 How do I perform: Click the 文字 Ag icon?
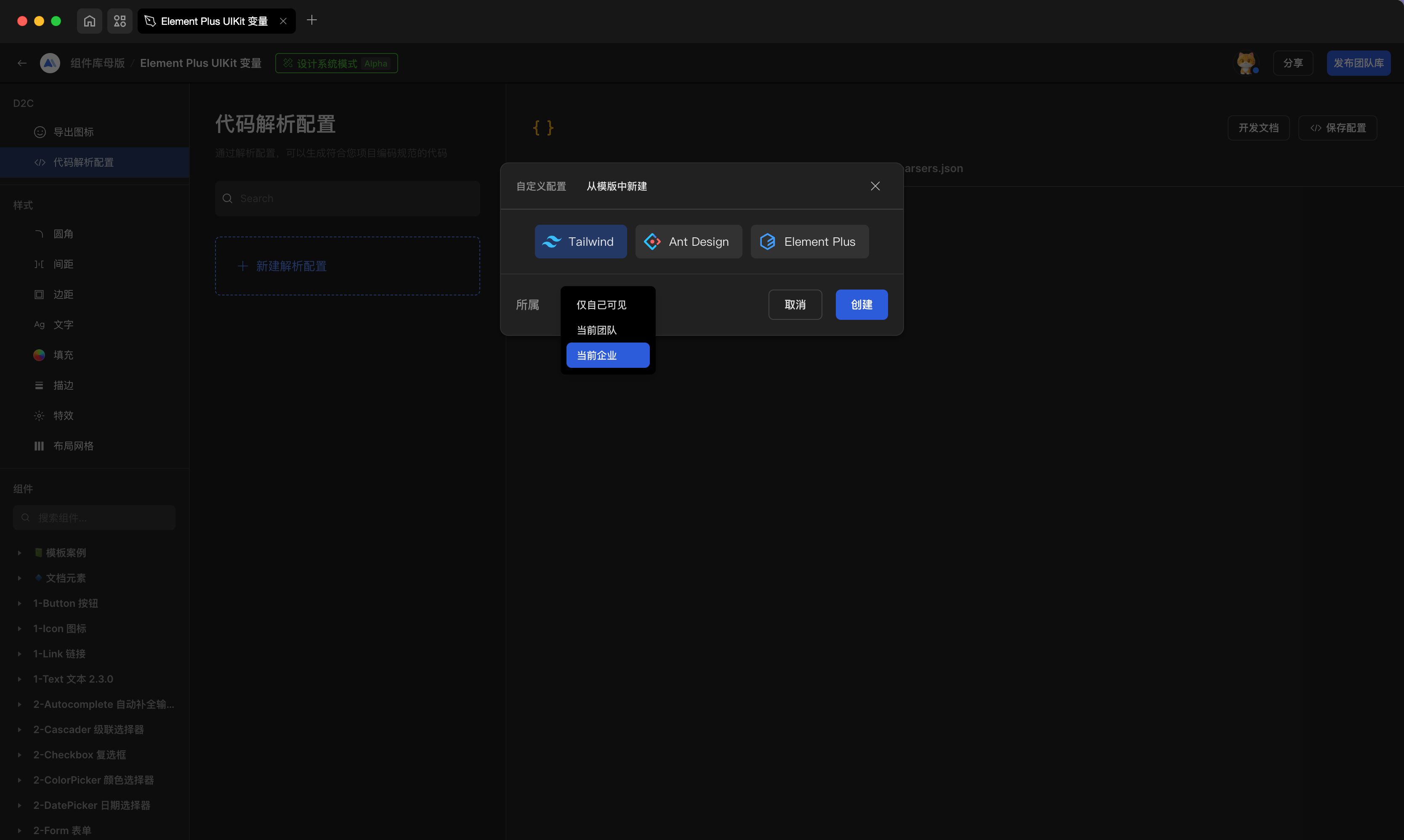coord(39,325)
